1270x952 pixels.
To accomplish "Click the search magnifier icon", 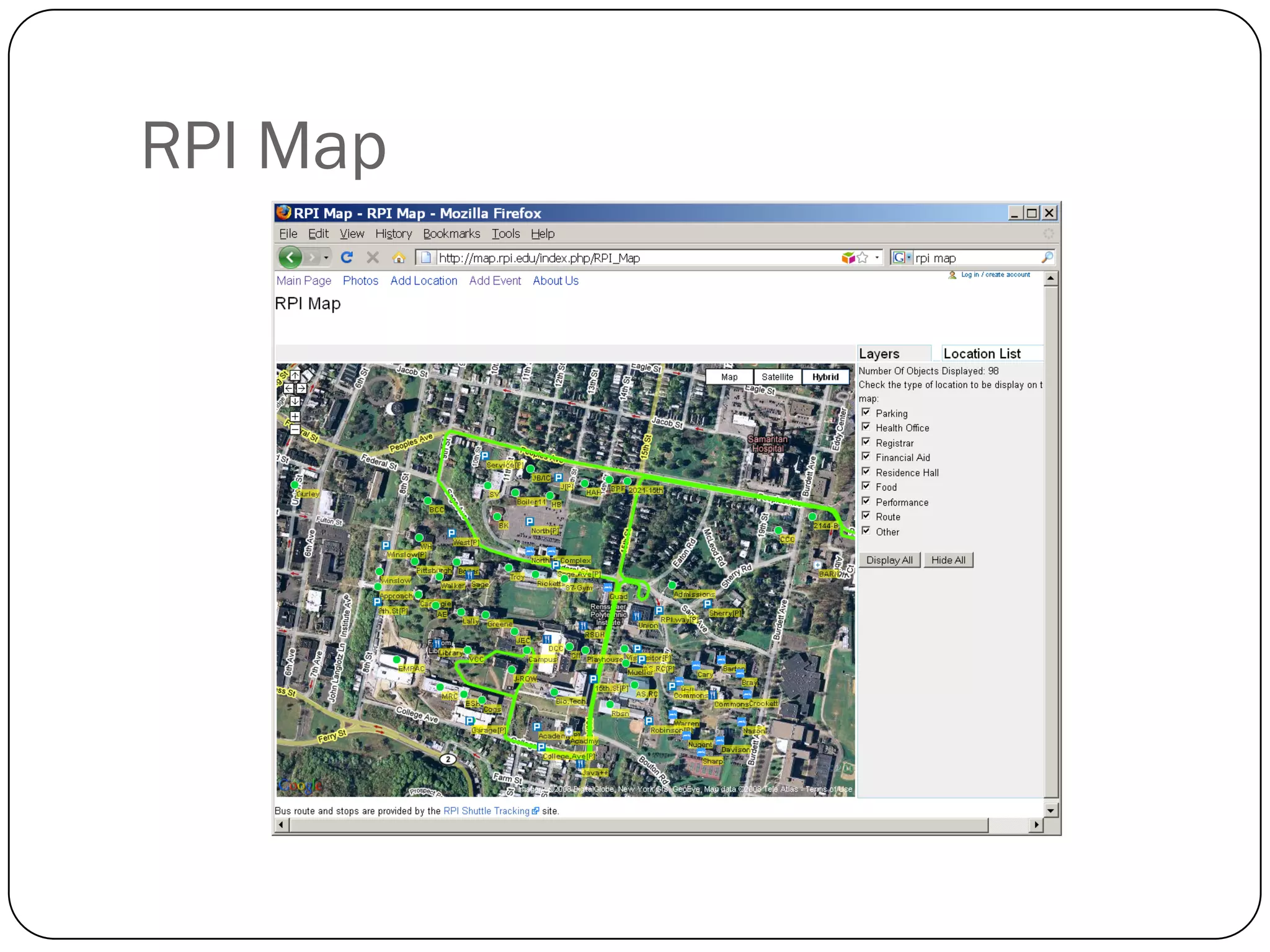I will (x=1047, y=257).
